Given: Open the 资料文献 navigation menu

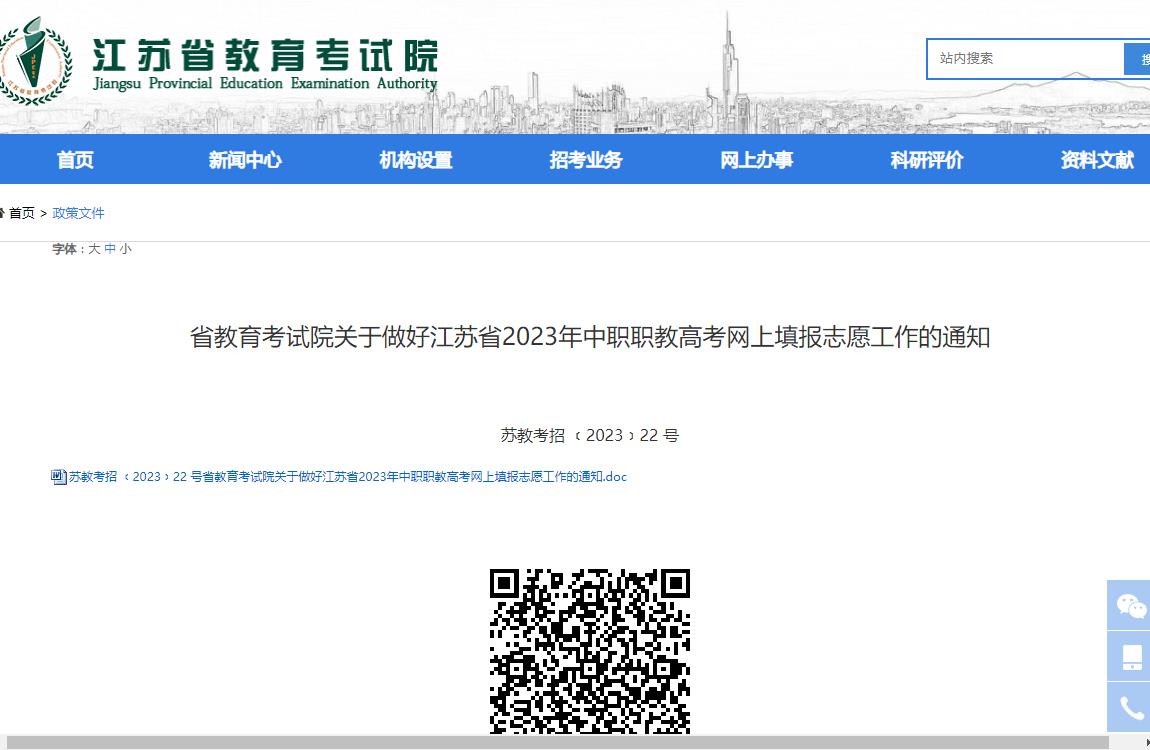Looking at the screenshot, I should tap(1097, 160).
